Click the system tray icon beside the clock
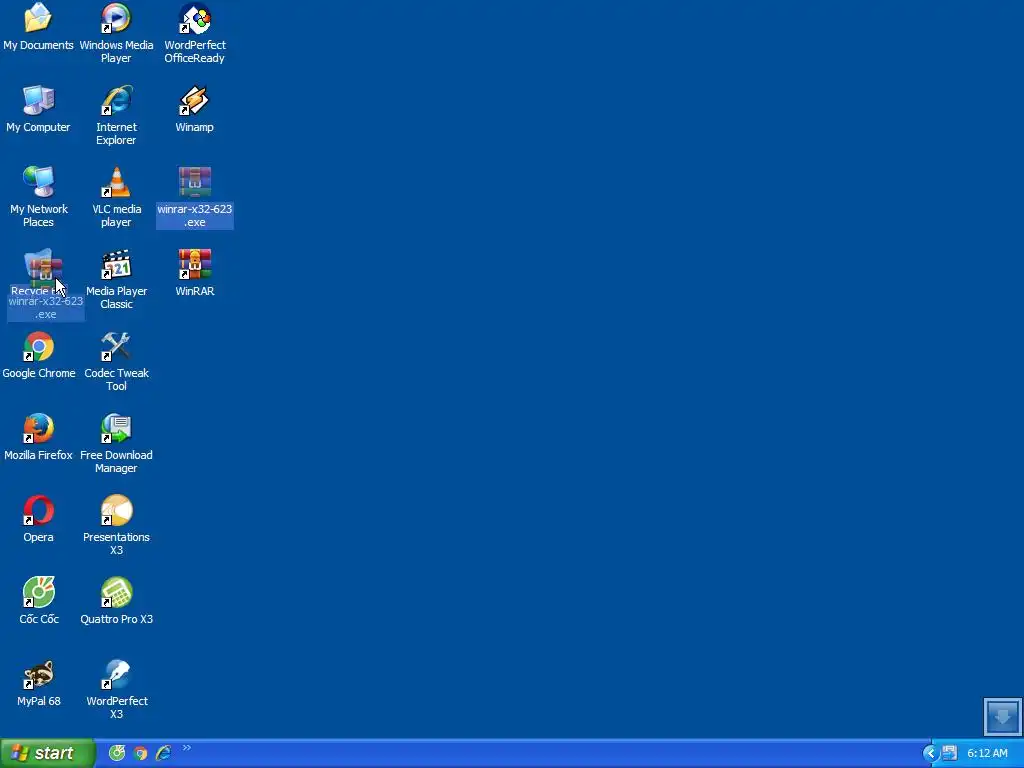 950,753
